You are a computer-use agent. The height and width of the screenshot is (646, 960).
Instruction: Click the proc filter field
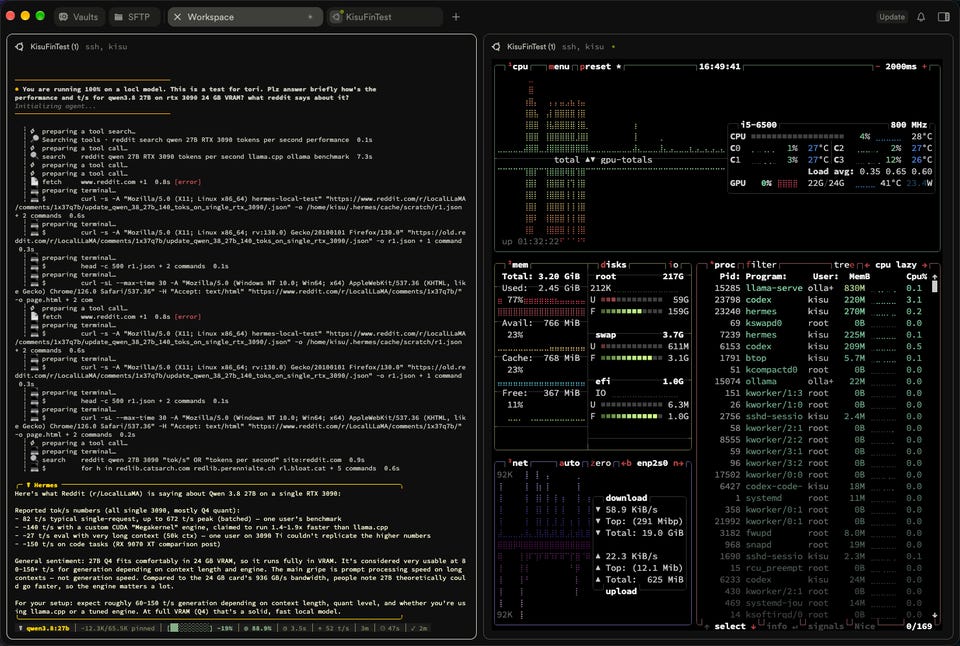(x=761, y=265)
